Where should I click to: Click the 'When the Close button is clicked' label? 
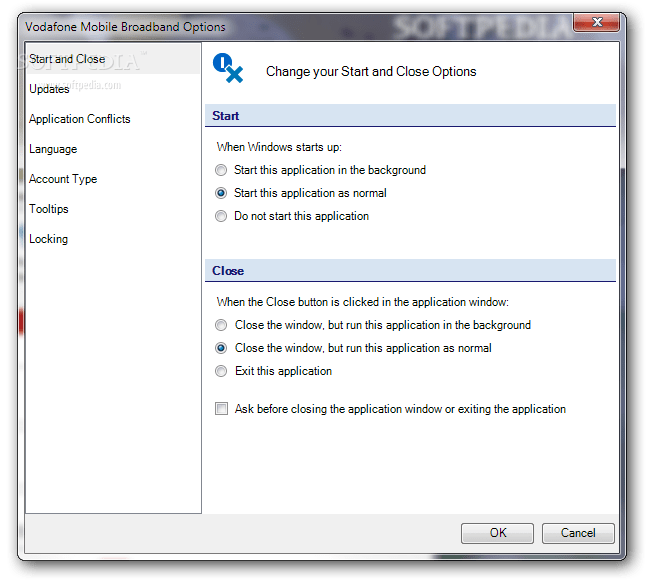(x=363, y=302)
